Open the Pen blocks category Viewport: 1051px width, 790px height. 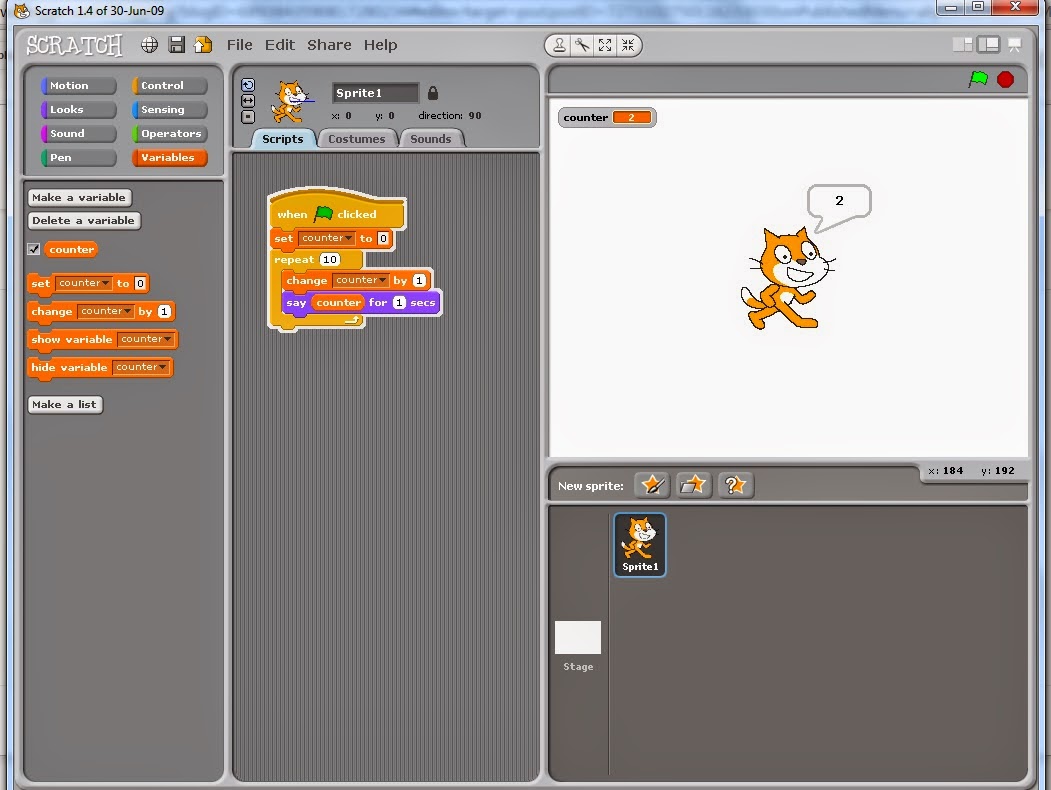pos(78,158)
